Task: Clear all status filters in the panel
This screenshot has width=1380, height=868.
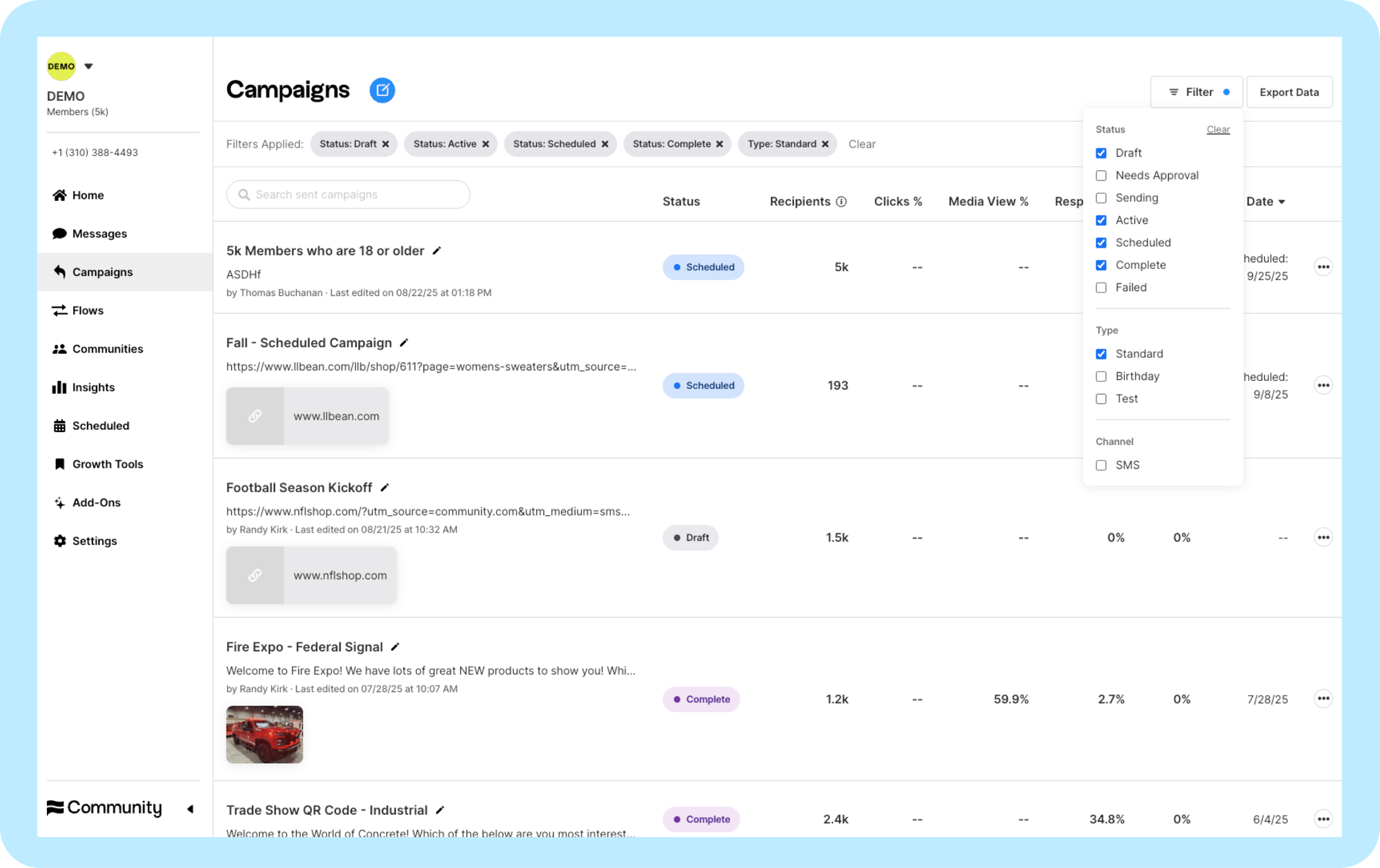Action: click(x=1218, y=130)
